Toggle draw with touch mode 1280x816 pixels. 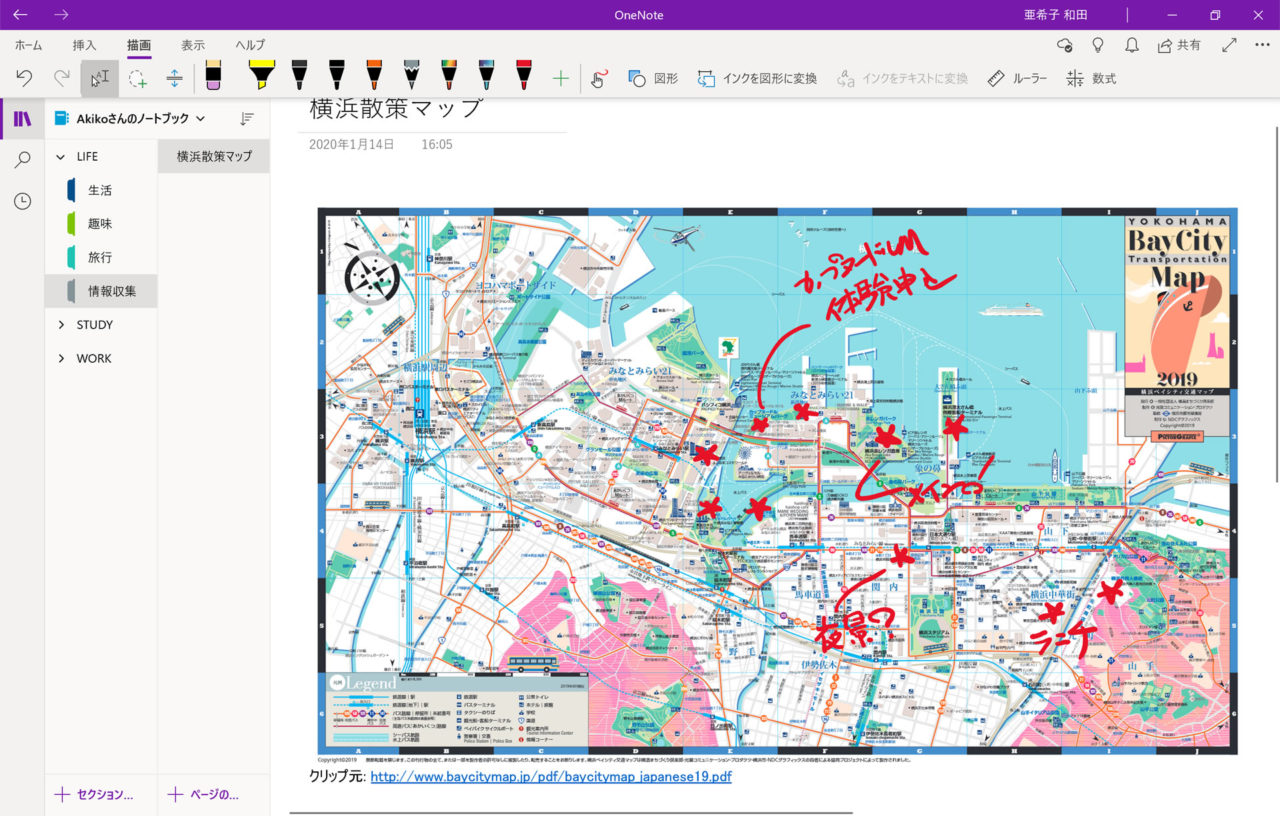click(598, 78)
